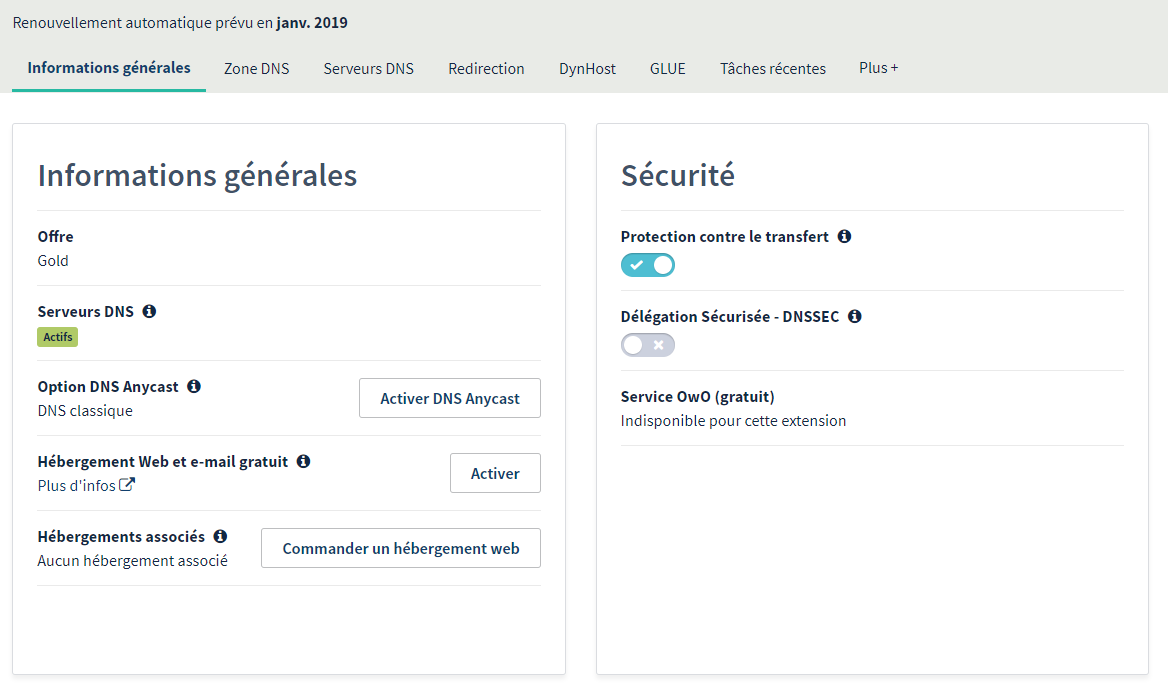Screen dimensions: 1168x684
Task: Enable the DNSSEC secured delegation toggle
Action: coord(648,345)
